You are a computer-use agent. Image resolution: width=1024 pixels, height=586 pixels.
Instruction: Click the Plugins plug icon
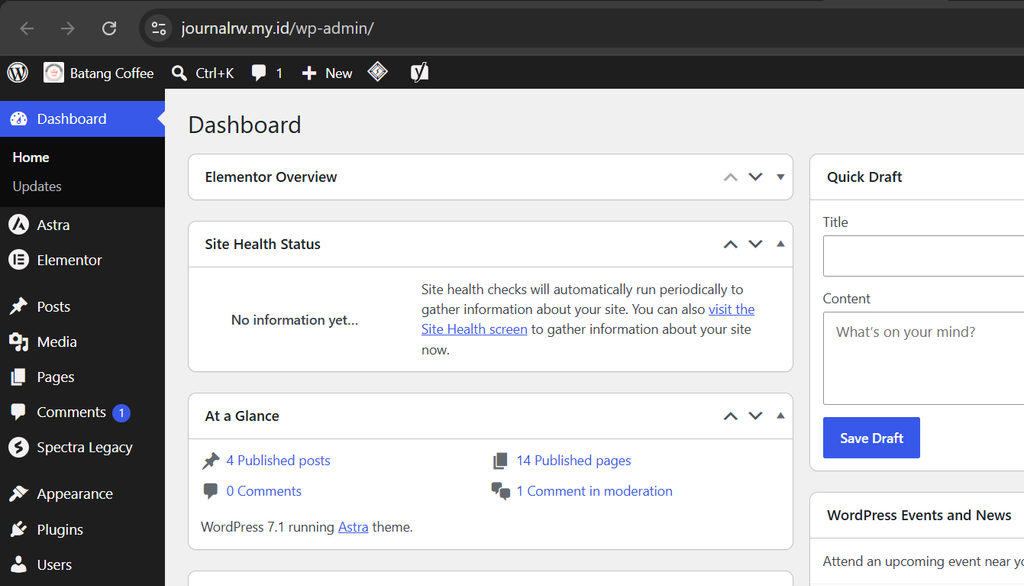tap(18, 529)
